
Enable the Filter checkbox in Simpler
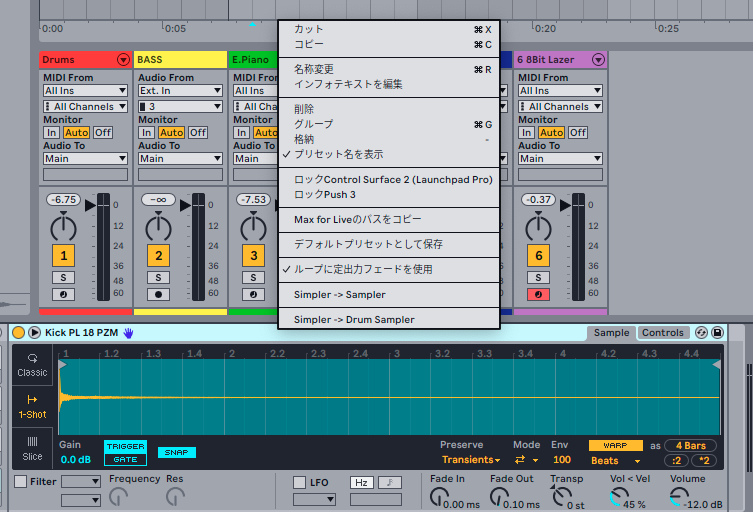[21, 482]
